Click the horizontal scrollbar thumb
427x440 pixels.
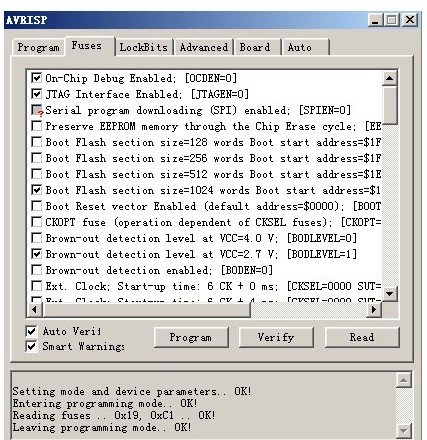[146, 310]
